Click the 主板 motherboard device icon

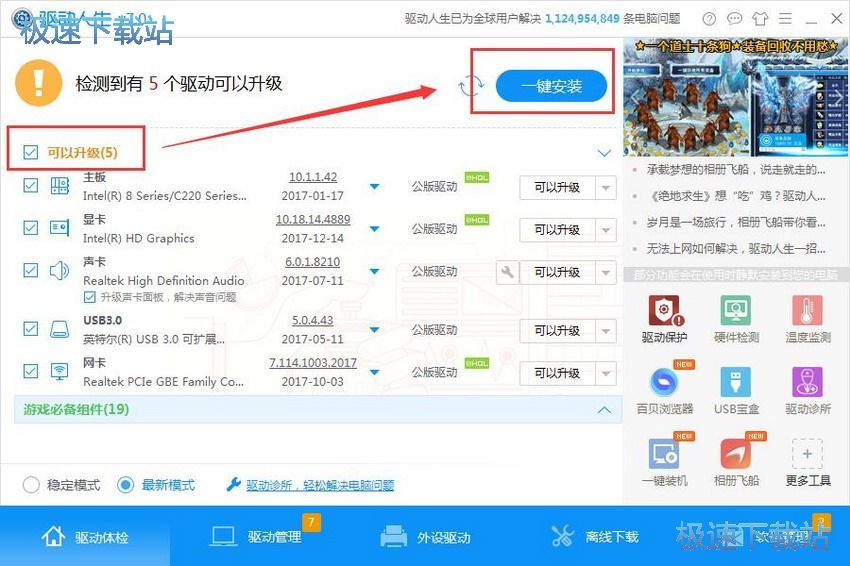[x=60, y=186]
